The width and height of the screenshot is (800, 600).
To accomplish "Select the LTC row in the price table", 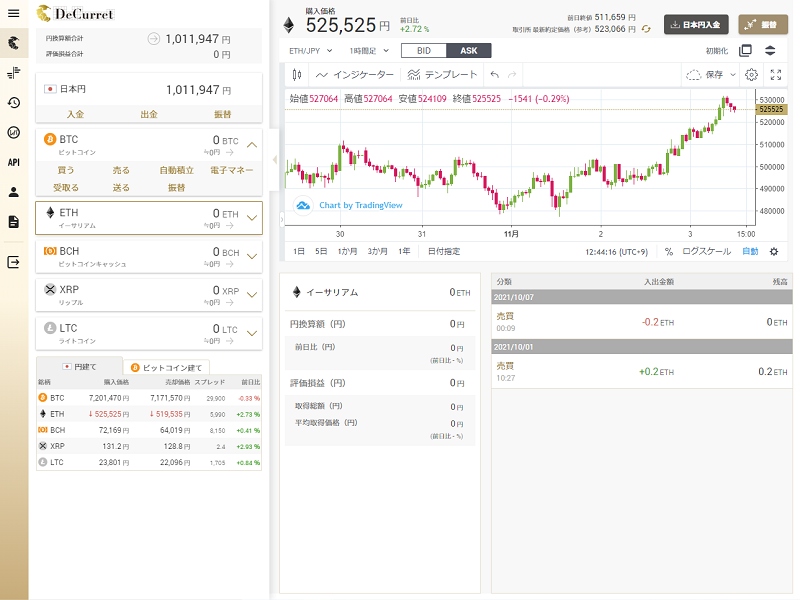I will [x=148, y=462].
